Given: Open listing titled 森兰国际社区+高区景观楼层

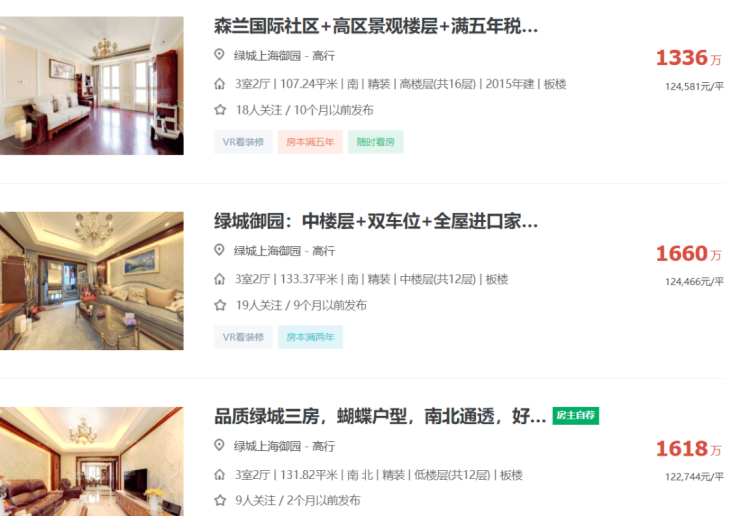Looking at the screenshot, I should [376, 26].
